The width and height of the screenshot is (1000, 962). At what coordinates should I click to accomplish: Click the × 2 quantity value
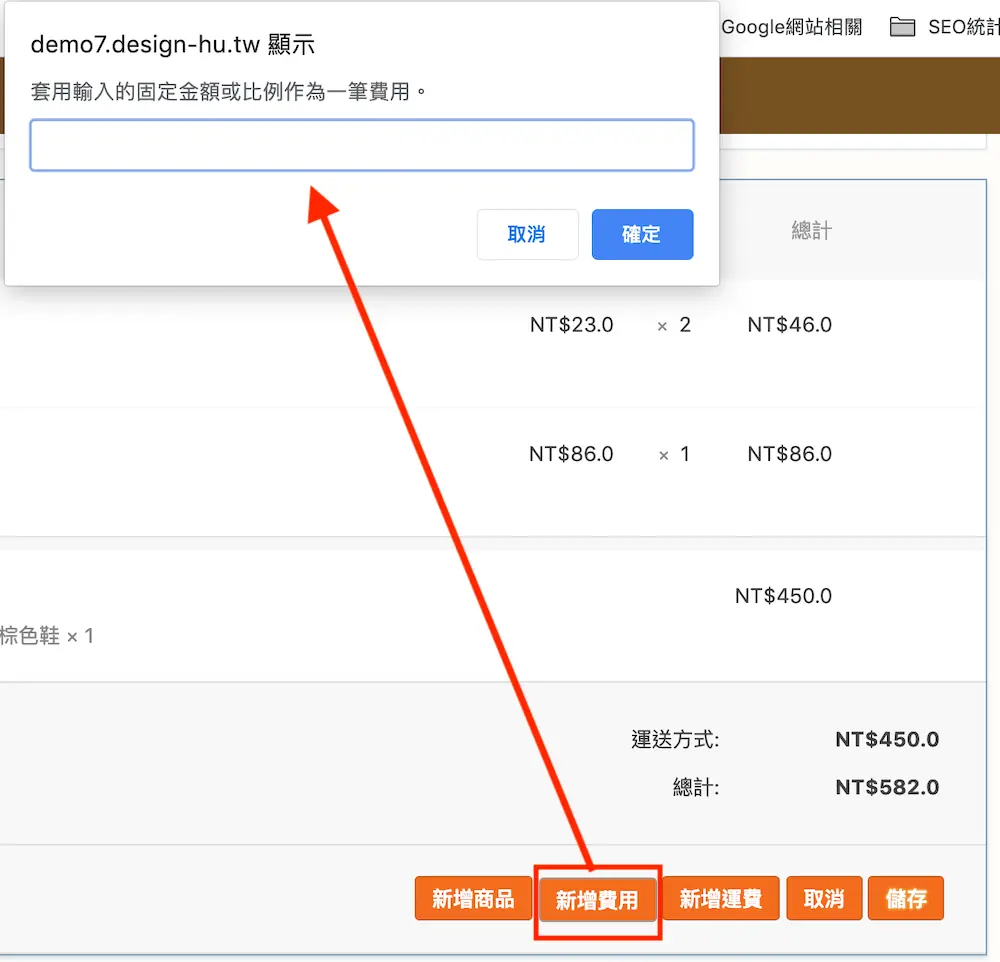tap(675, 325)
